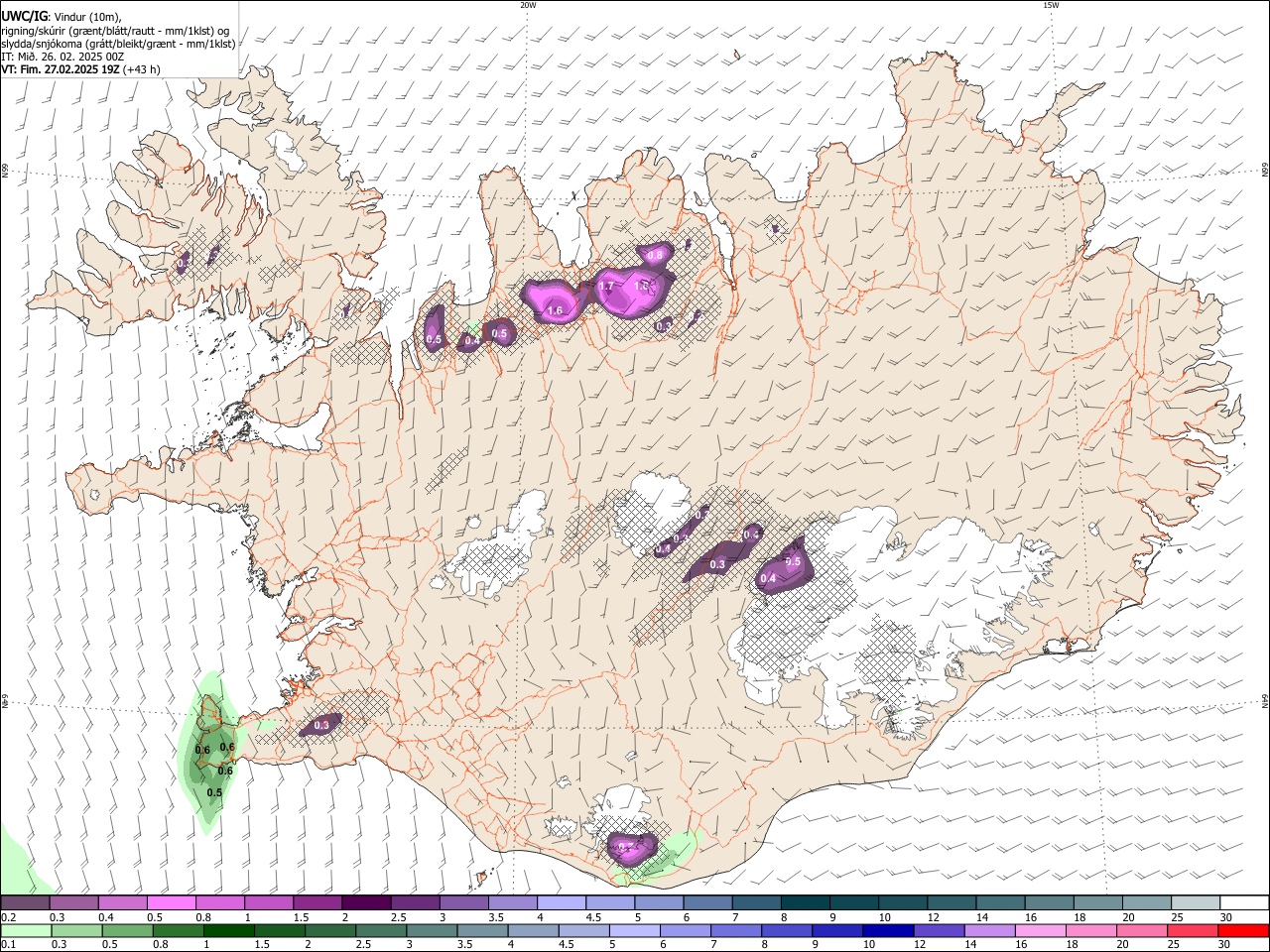The width and height of the screenshot is (1270, 952).
Task: Click the '1.7' snowfall value on the map
Action: (607, 287)
